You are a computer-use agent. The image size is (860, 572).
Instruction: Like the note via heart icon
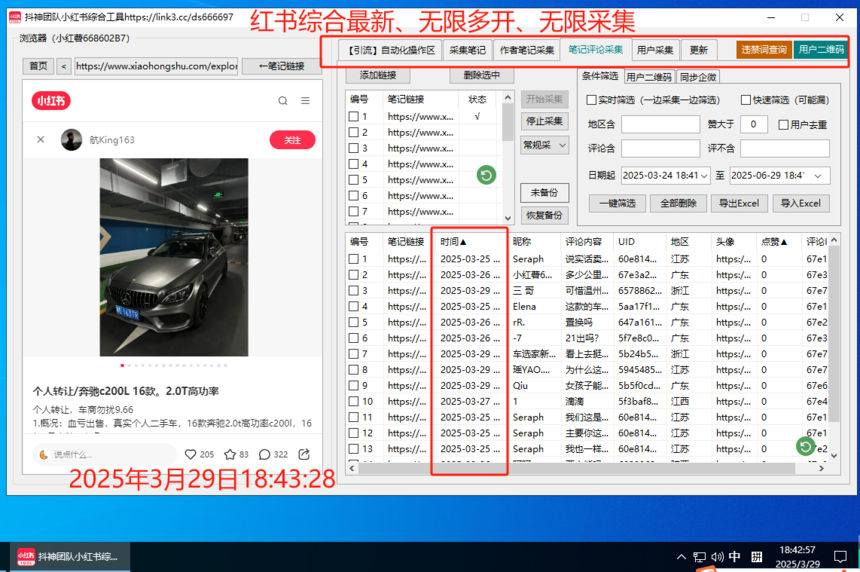(x=190, y=454)
